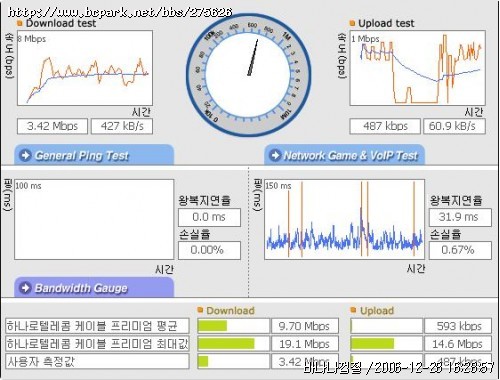Select the 3.42 Mbps download result field
Screen dimensions: 500x380
[x=52, y=126]
